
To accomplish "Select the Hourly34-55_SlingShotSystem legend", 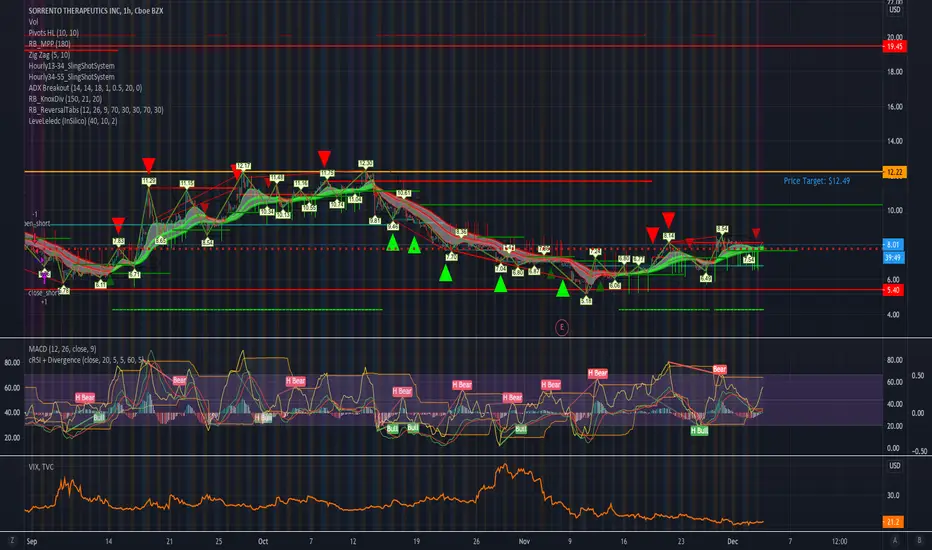I will [71, 77].
